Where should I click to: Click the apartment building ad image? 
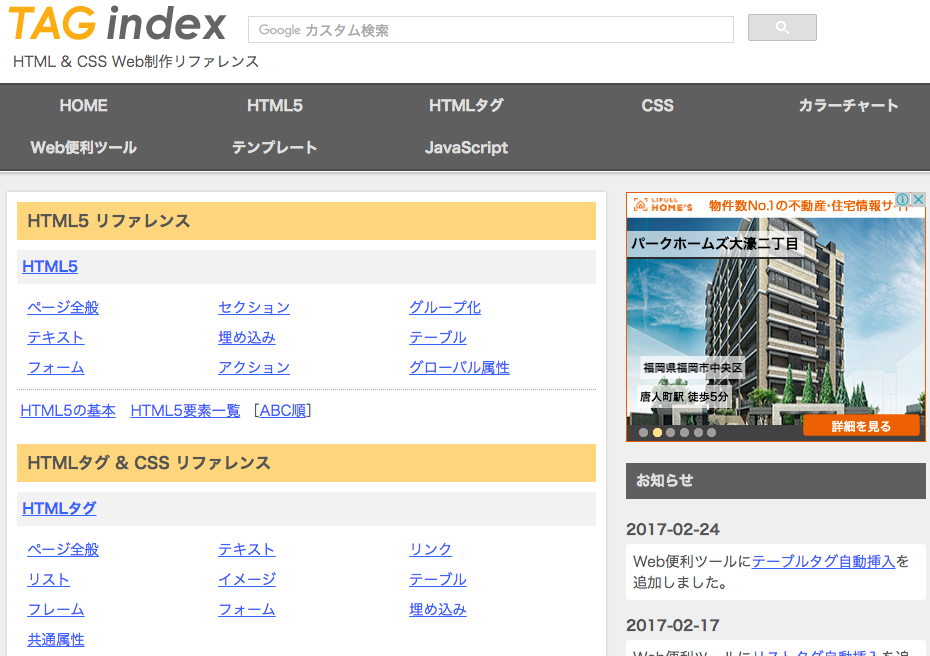(x=775, y=320)
